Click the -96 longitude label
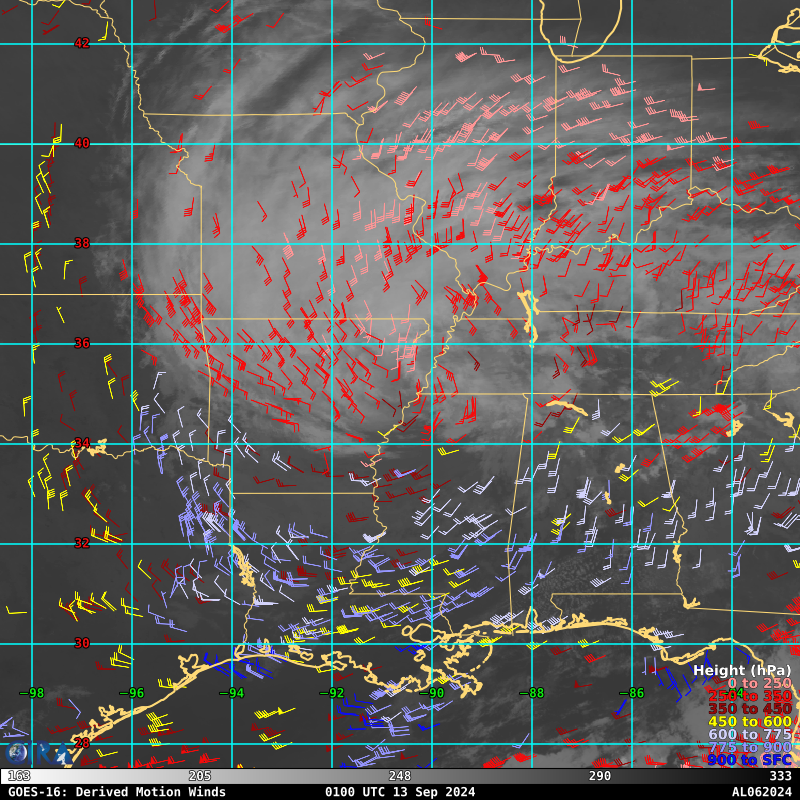The height and width of the screenshot is (800, 800). coord(132,693)
